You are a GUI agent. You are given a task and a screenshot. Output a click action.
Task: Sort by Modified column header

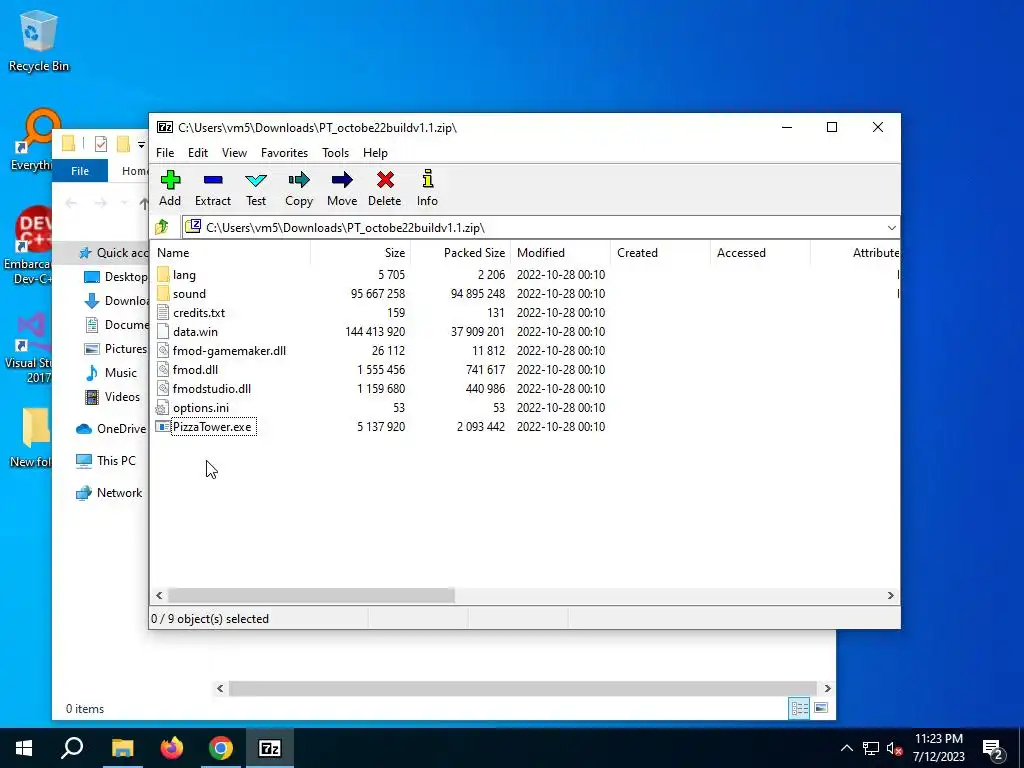coord(560,253)
